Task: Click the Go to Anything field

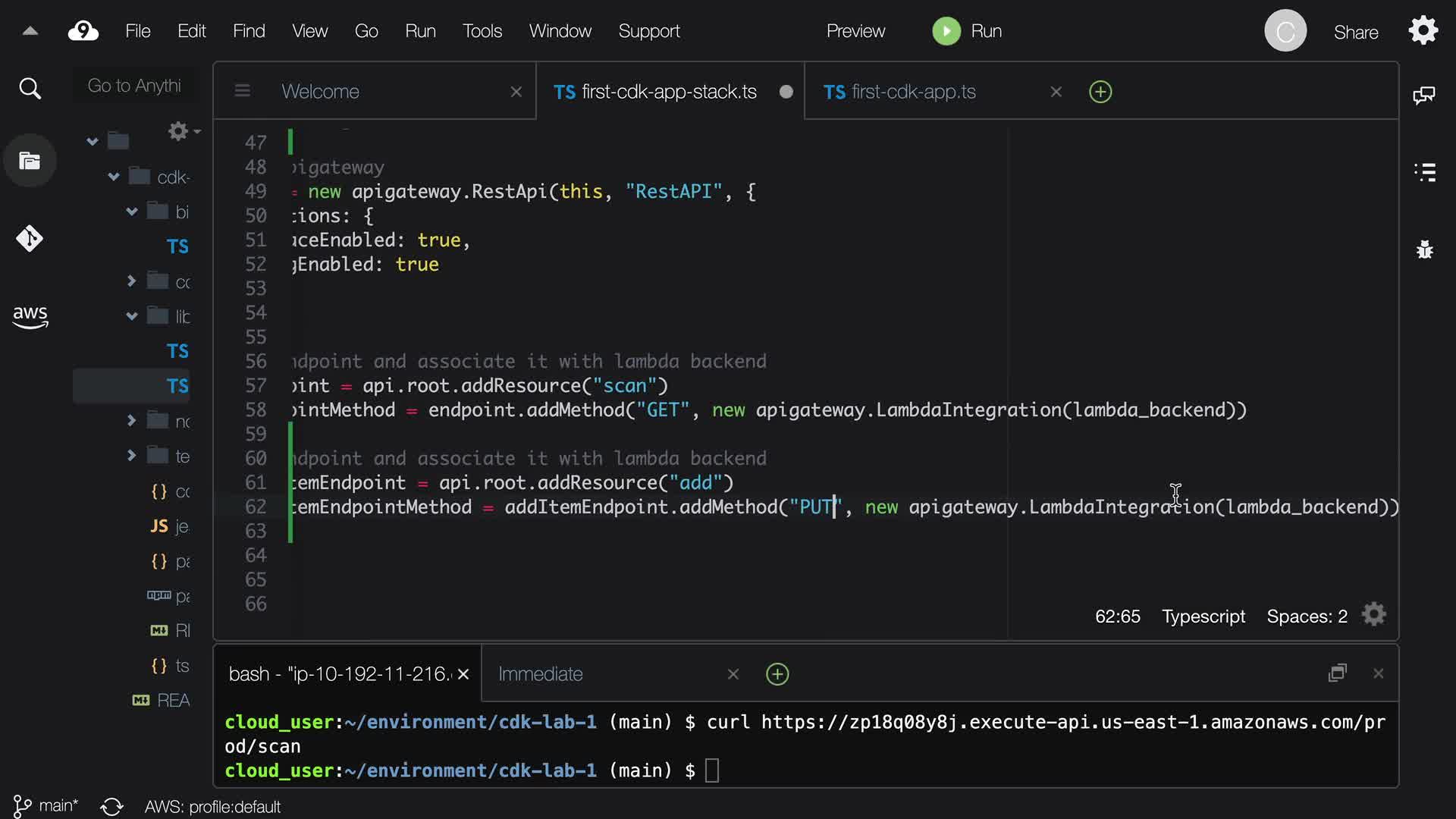Action: (134, 86)
